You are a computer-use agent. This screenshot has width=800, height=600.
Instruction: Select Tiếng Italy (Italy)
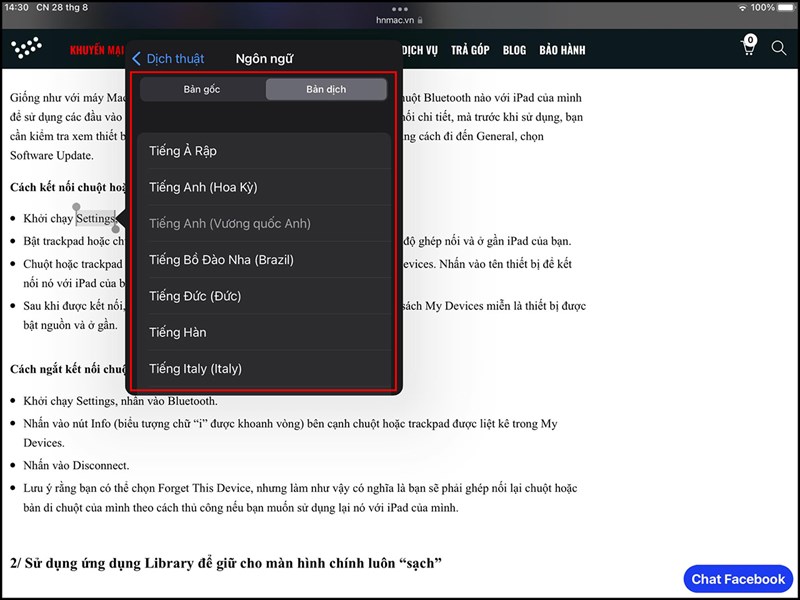click(264, 368)
